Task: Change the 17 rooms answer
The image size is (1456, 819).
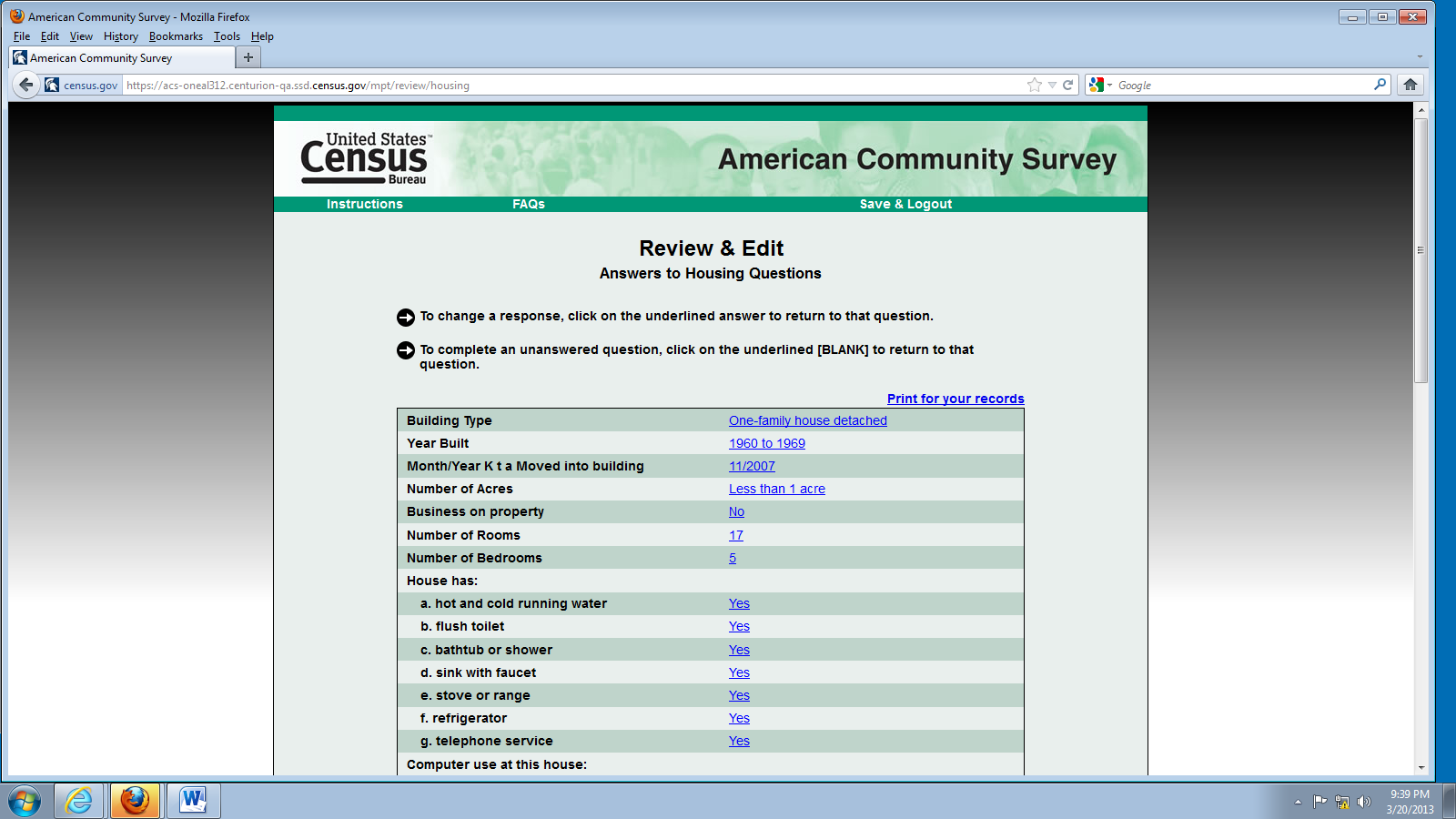Action: click(736, 535)
